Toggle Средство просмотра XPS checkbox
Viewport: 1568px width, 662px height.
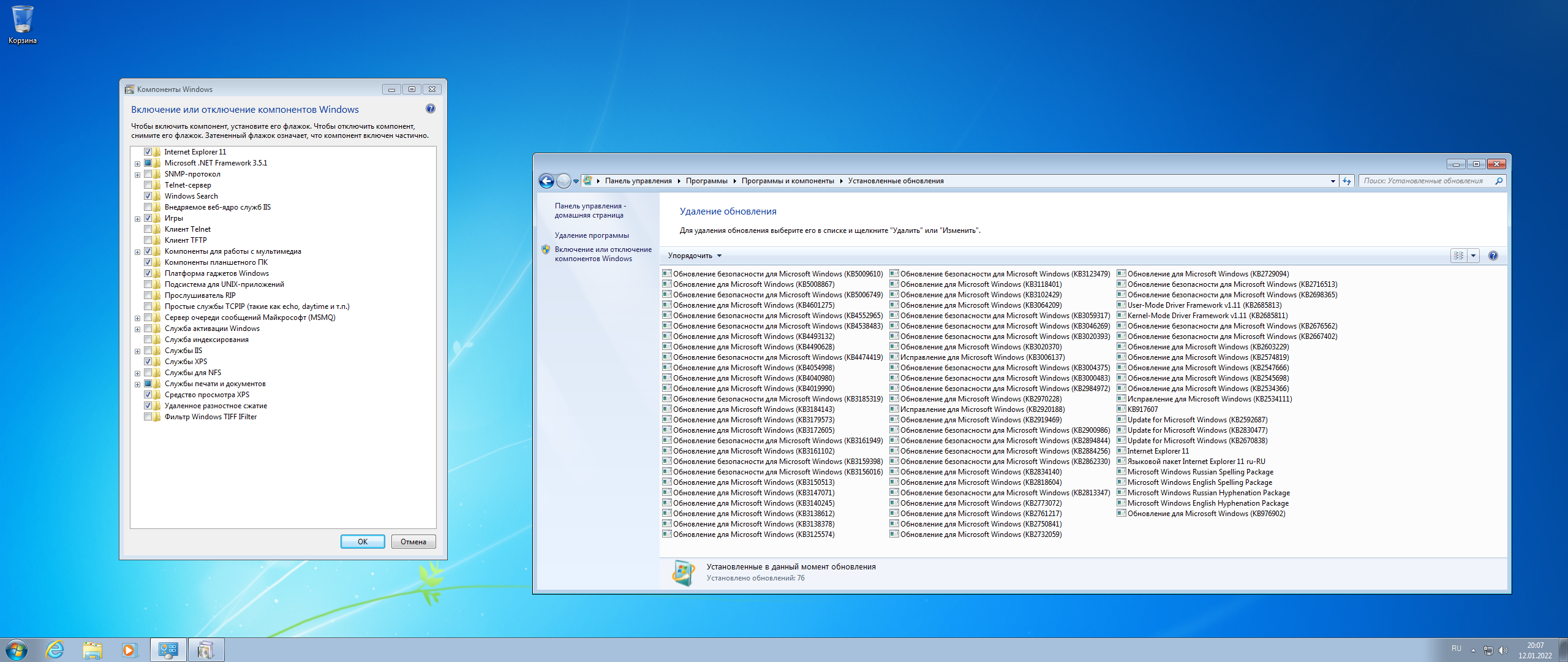(148, 395)
